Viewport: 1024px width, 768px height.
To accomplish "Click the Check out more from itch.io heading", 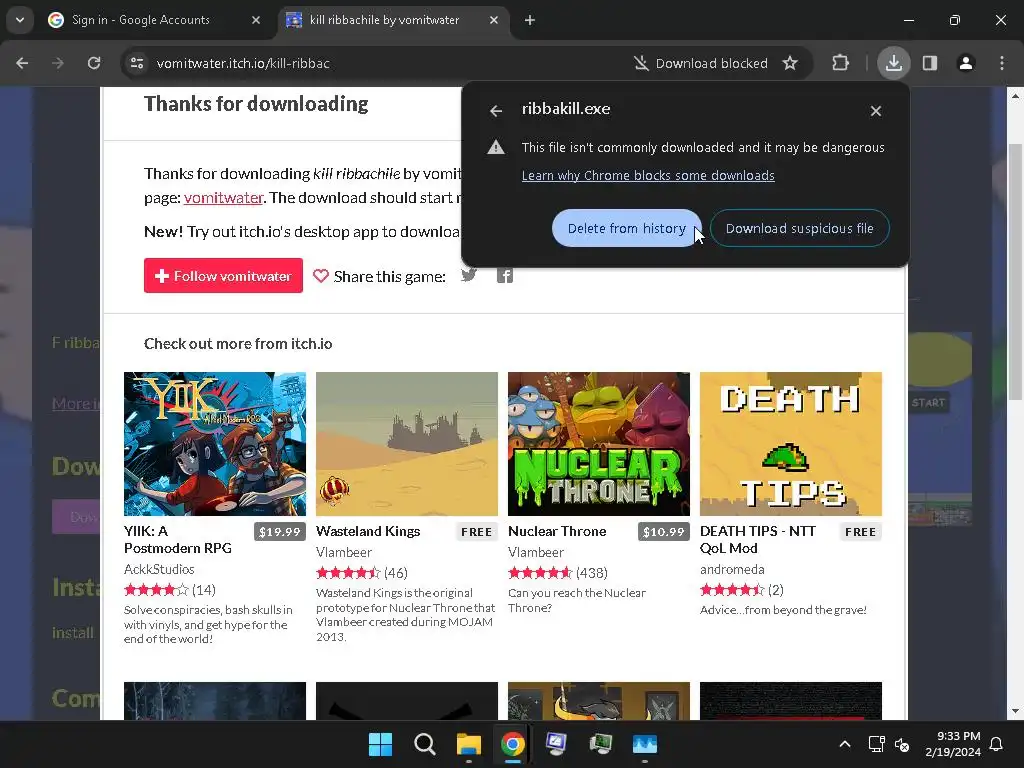I will [238, 344].
